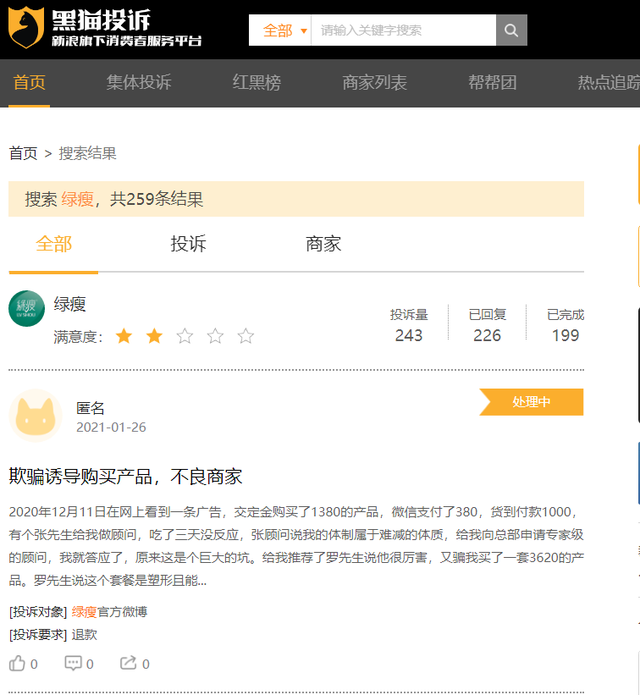This screenshot has height=695, width=640.
Task: Click the 处理中 status badge
Action: point(531,402)
